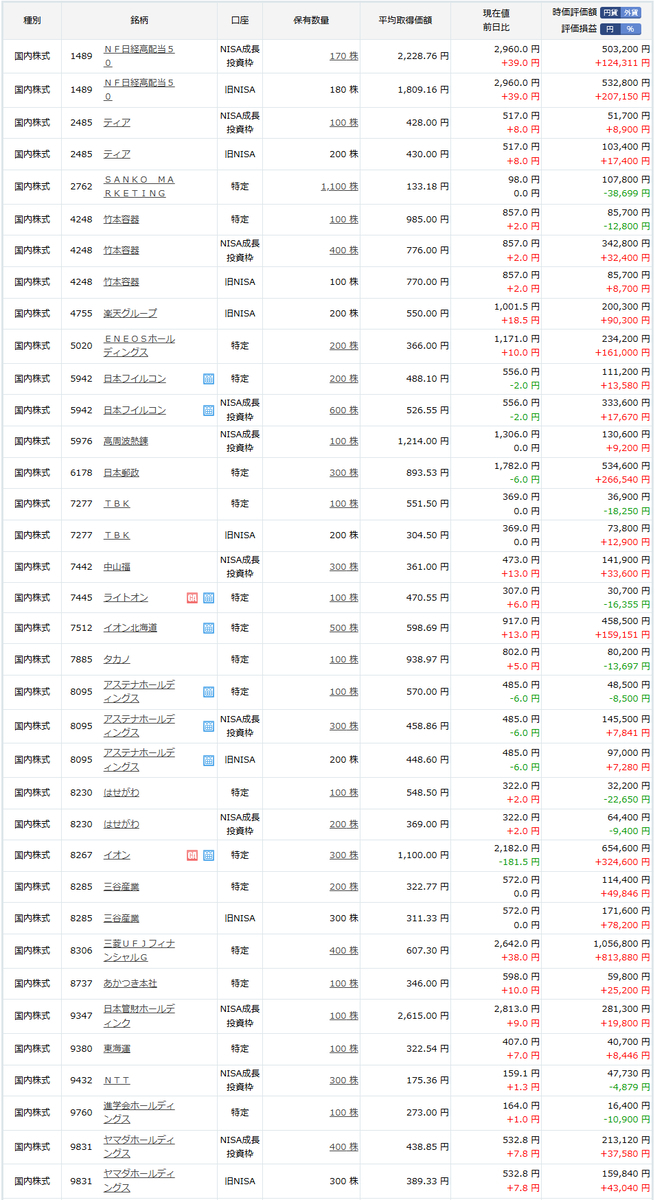Open calendar icon for 日本フイルコン 特定 row
Image resolution: width=655 pixels, height=1200 pixels.
(209, 379)
